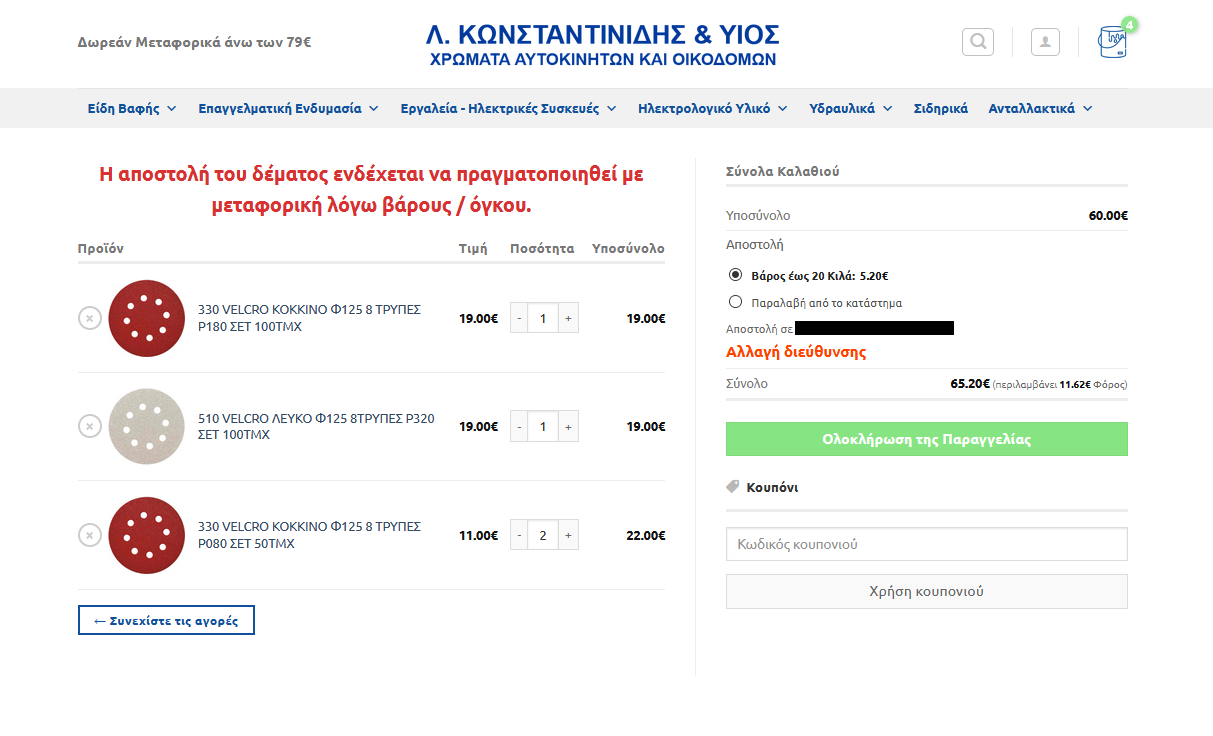
Task: Click Ολοκλήρωση της Παραγγελίας button
Action: pyautogui.click(x=926, y=438)
